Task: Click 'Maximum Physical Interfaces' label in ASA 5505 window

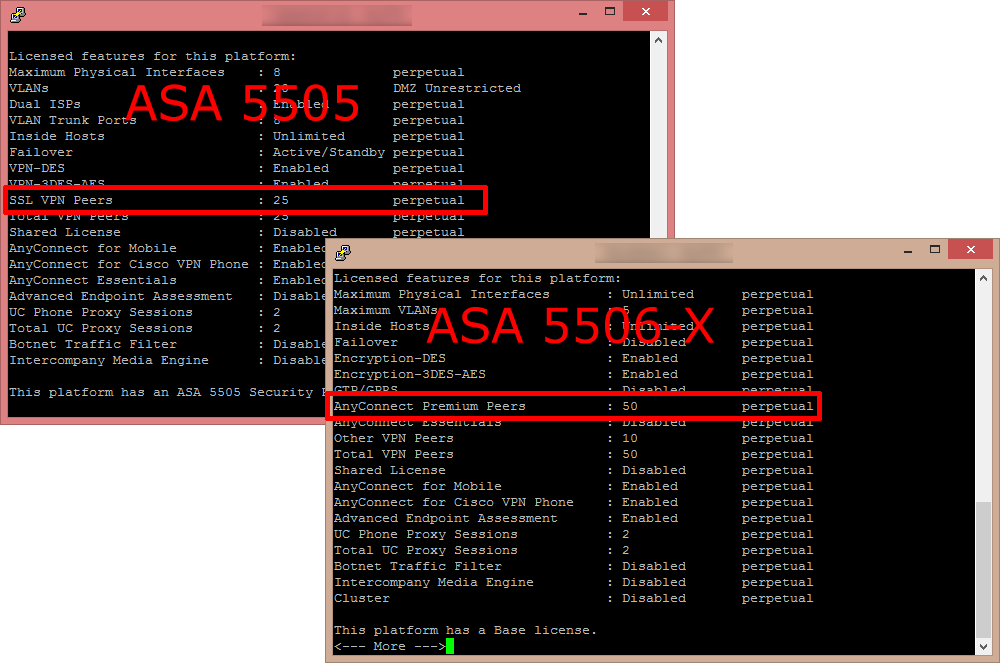Action: coord(117,73)
